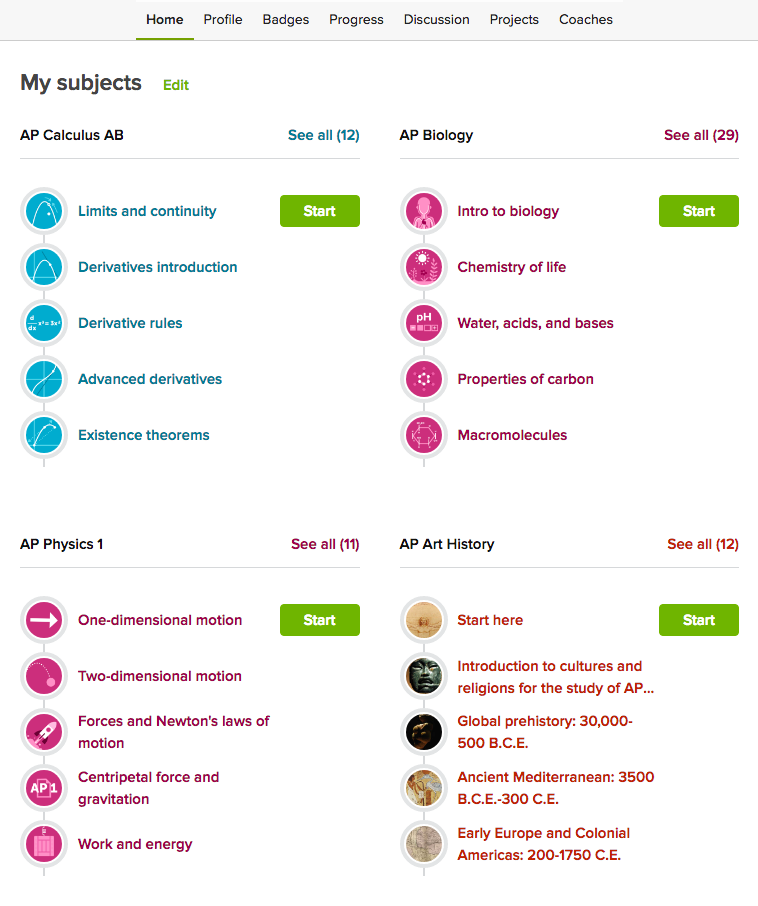Click the Limits and continuity circle icon
Image resolution: width=758 pixels, height=906 pixels.
click(x=44, y=211)
